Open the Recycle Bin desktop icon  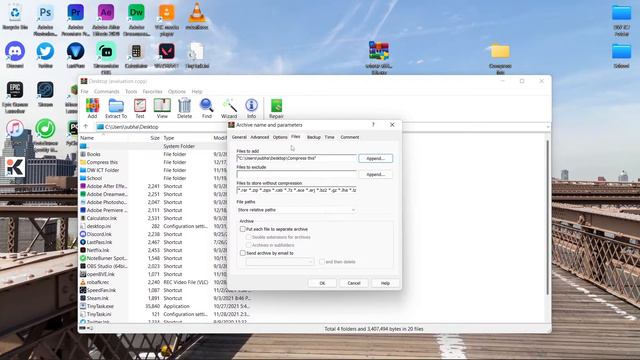tap(15, 17)
